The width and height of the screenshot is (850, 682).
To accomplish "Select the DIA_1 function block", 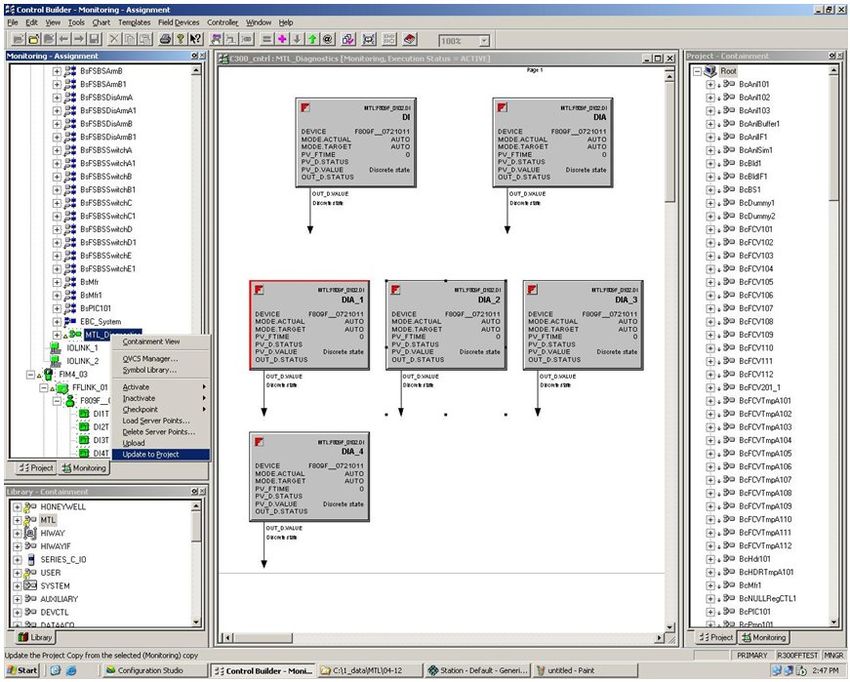I will (x=310, y=325).
